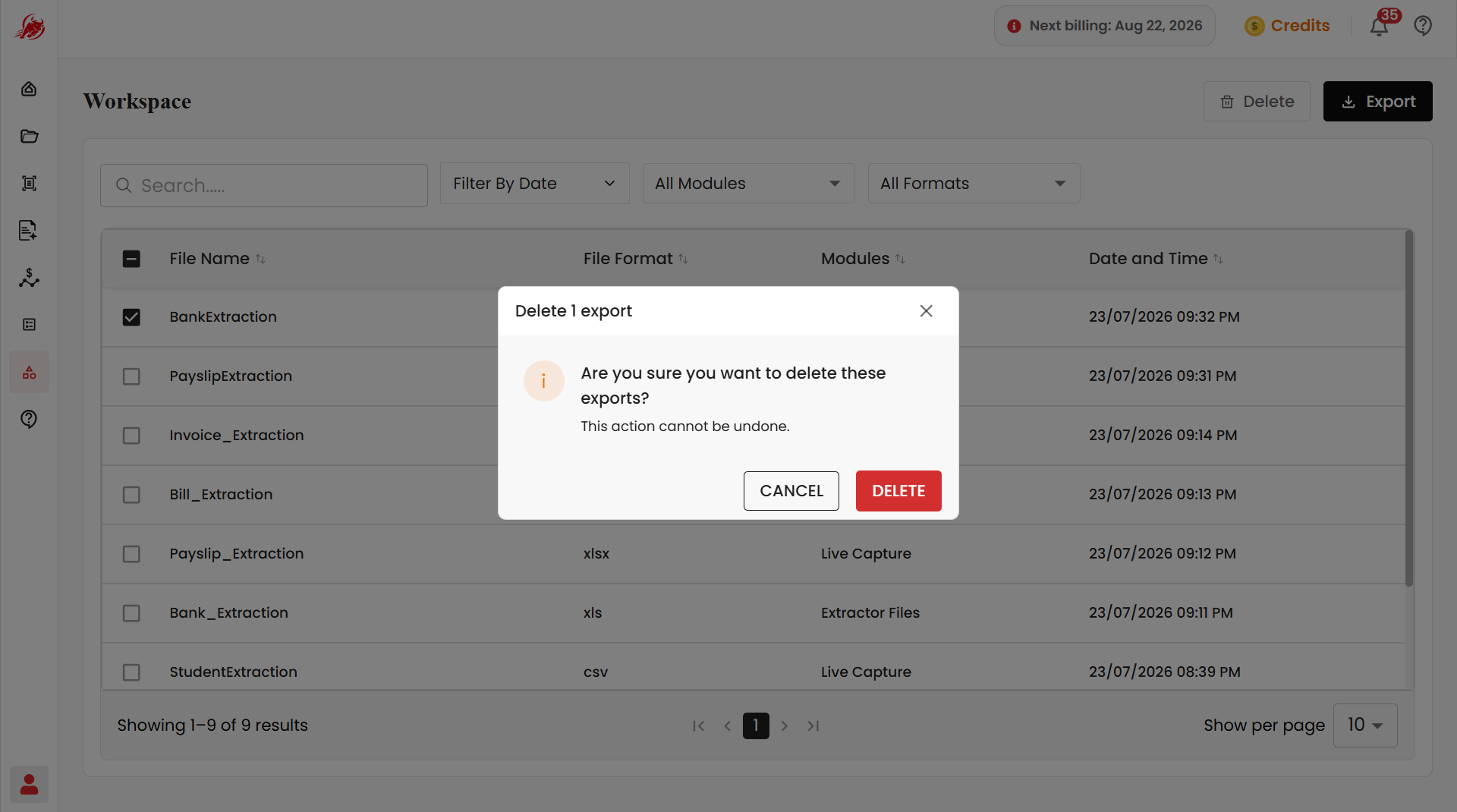The width and height of the screenshot is (1457, 812).
Task: Click the 23/07/2026 09:32 PM date cell
Action: click(1164, 317)
